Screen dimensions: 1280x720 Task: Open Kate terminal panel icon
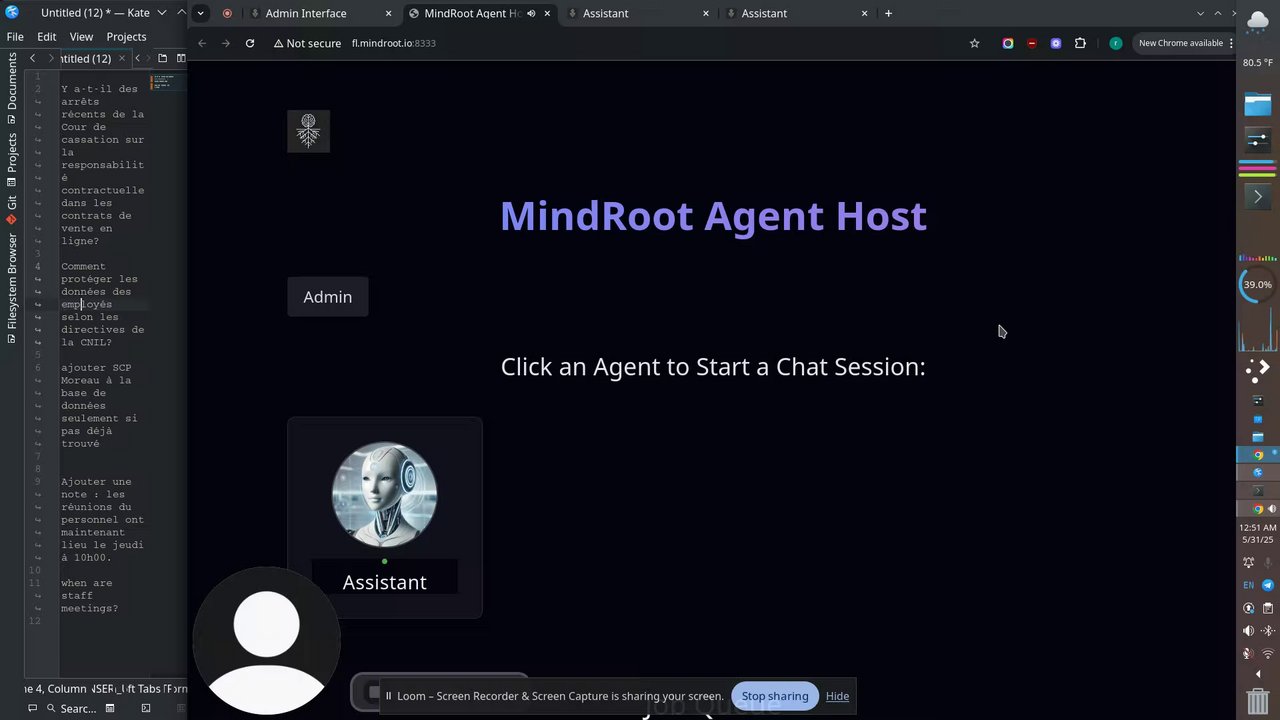tap(146, 708)
